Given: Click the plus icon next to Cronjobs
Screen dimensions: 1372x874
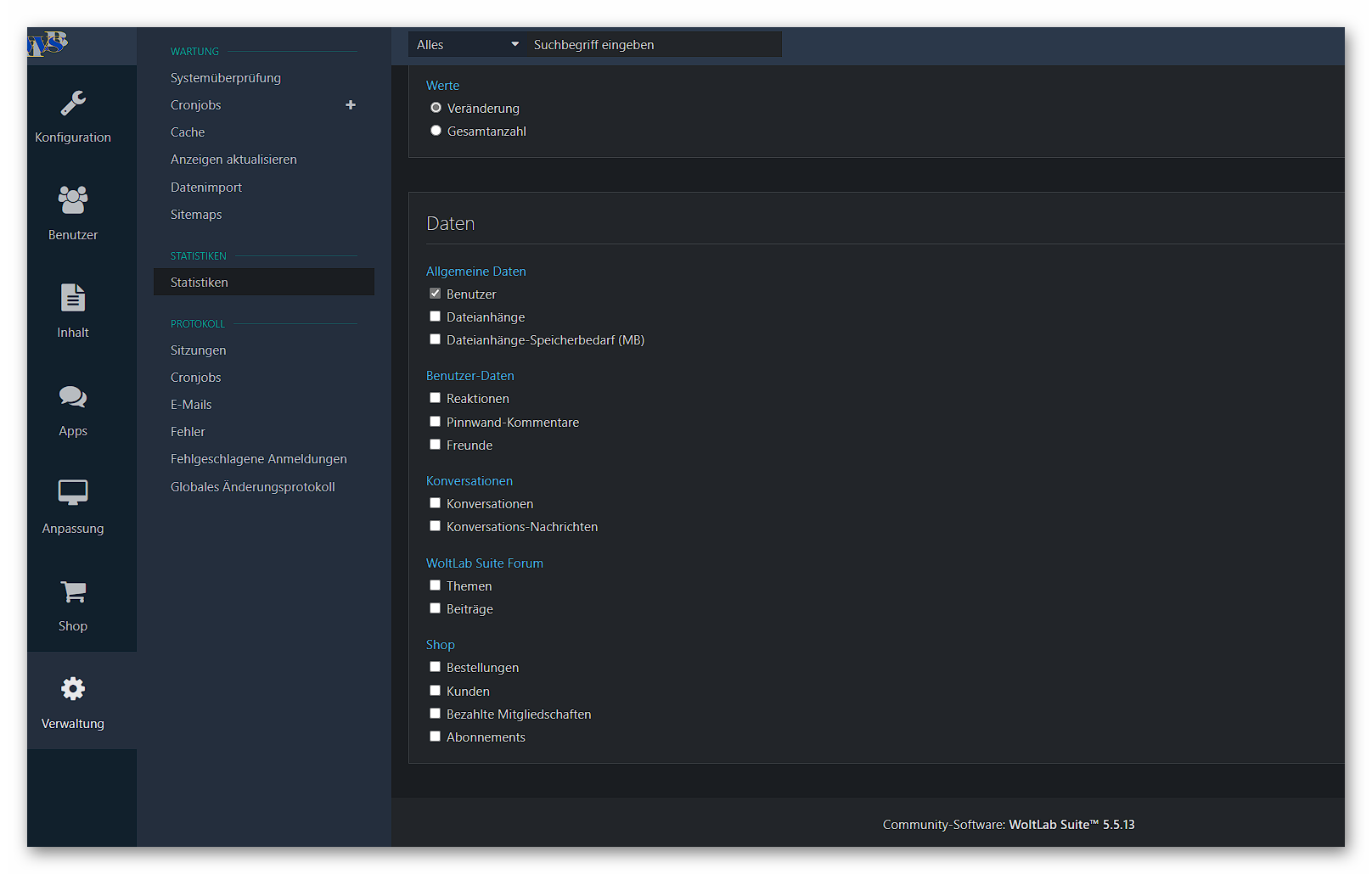Looking at the screenshot, I should (351, 105).
